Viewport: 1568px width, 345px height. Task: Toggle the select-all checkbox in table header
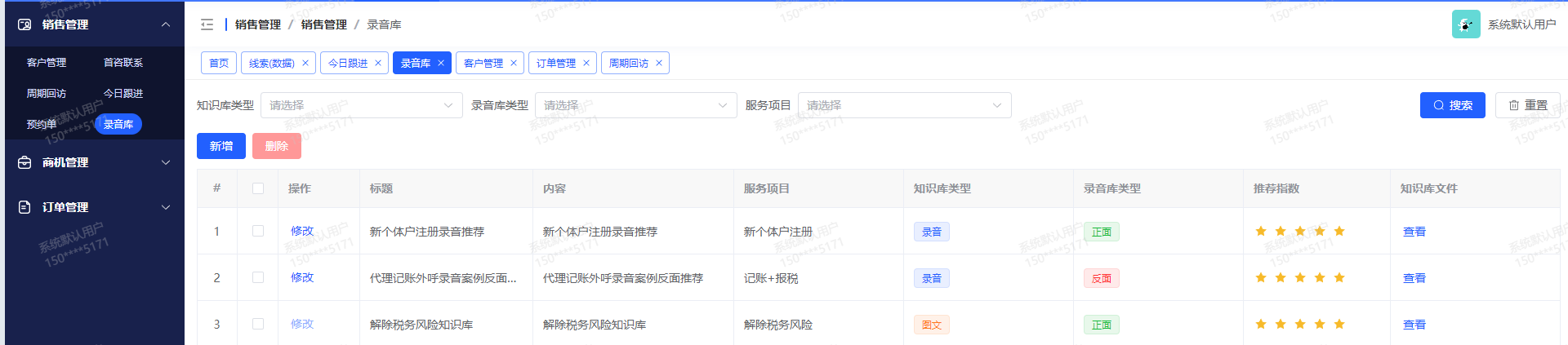(258, 188)
